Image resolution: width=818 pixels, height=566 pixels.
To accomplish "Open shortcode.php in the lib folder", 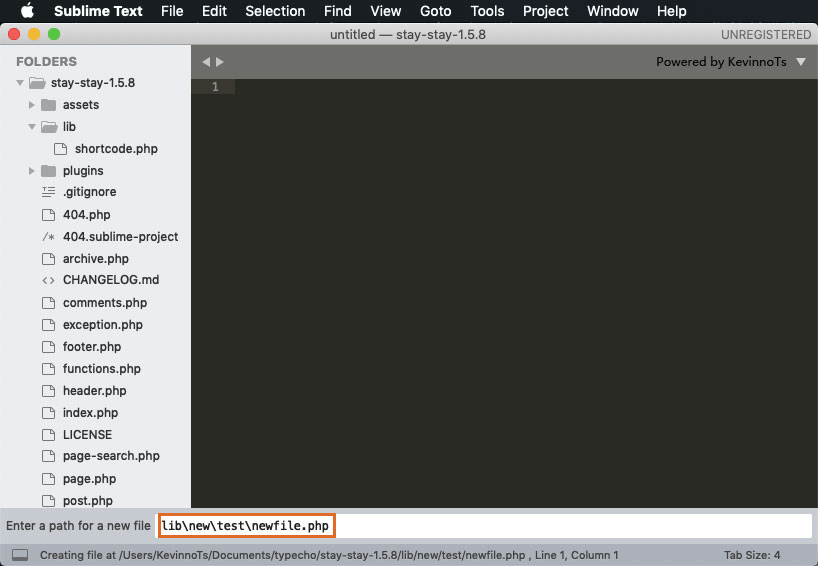I will click(x=116, y=149).
